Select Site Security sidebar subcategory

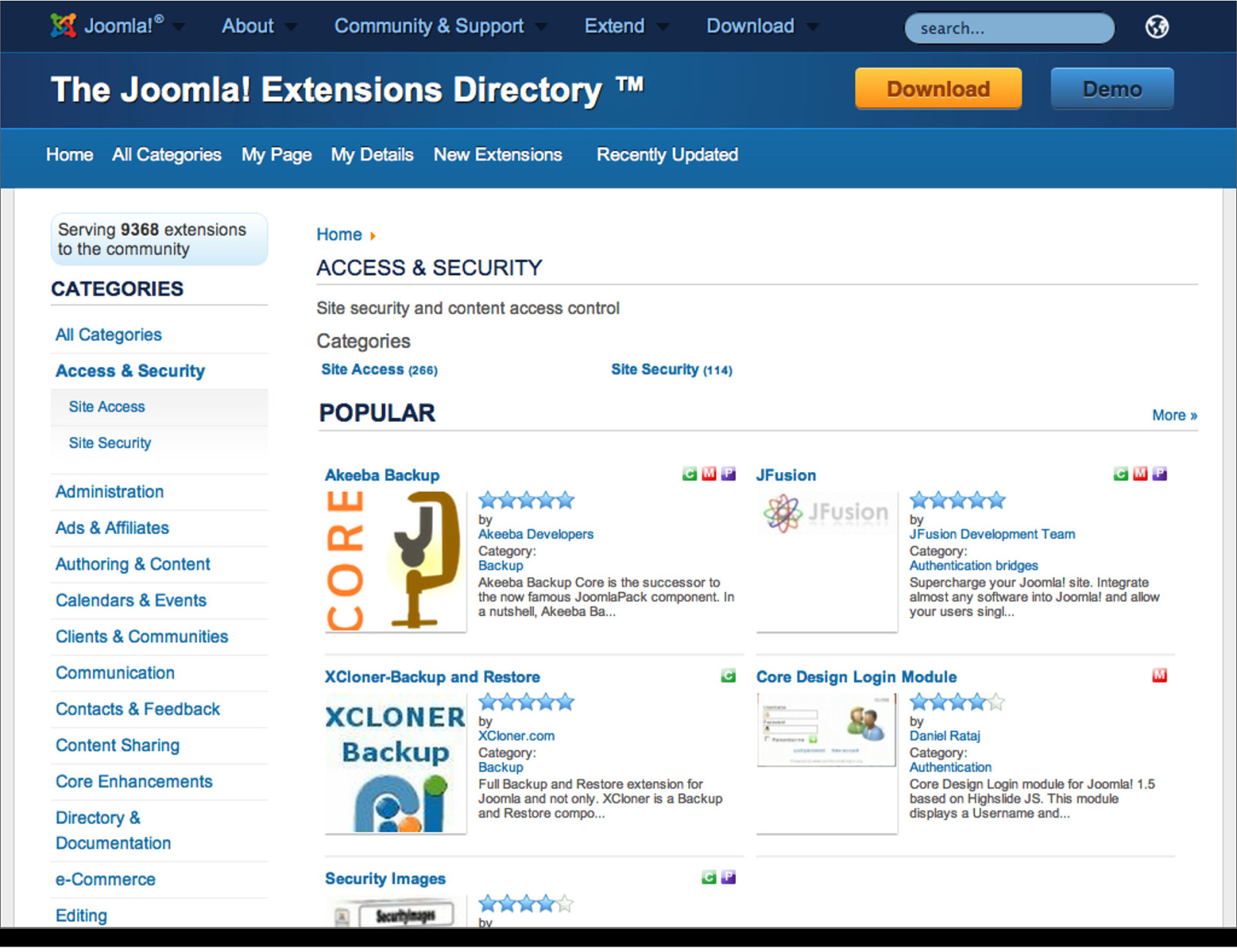pos(110,443)
